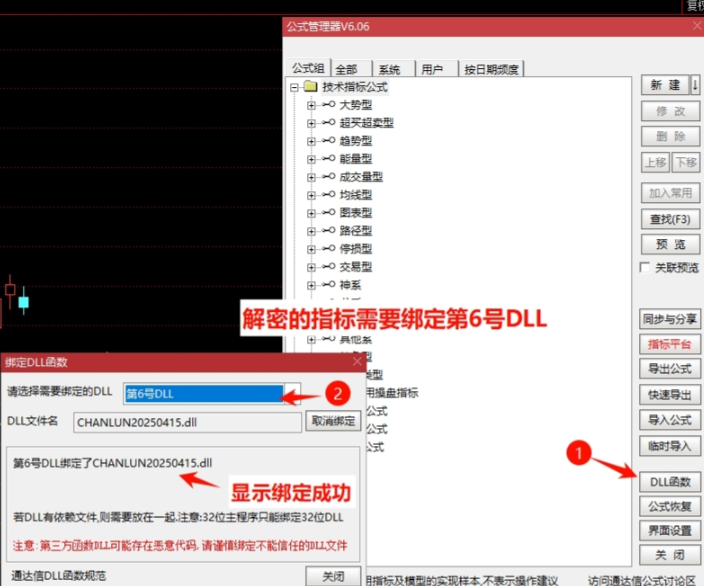Click the indicator icon beside 均线型
704x586 pixels.
click(329, 194)
